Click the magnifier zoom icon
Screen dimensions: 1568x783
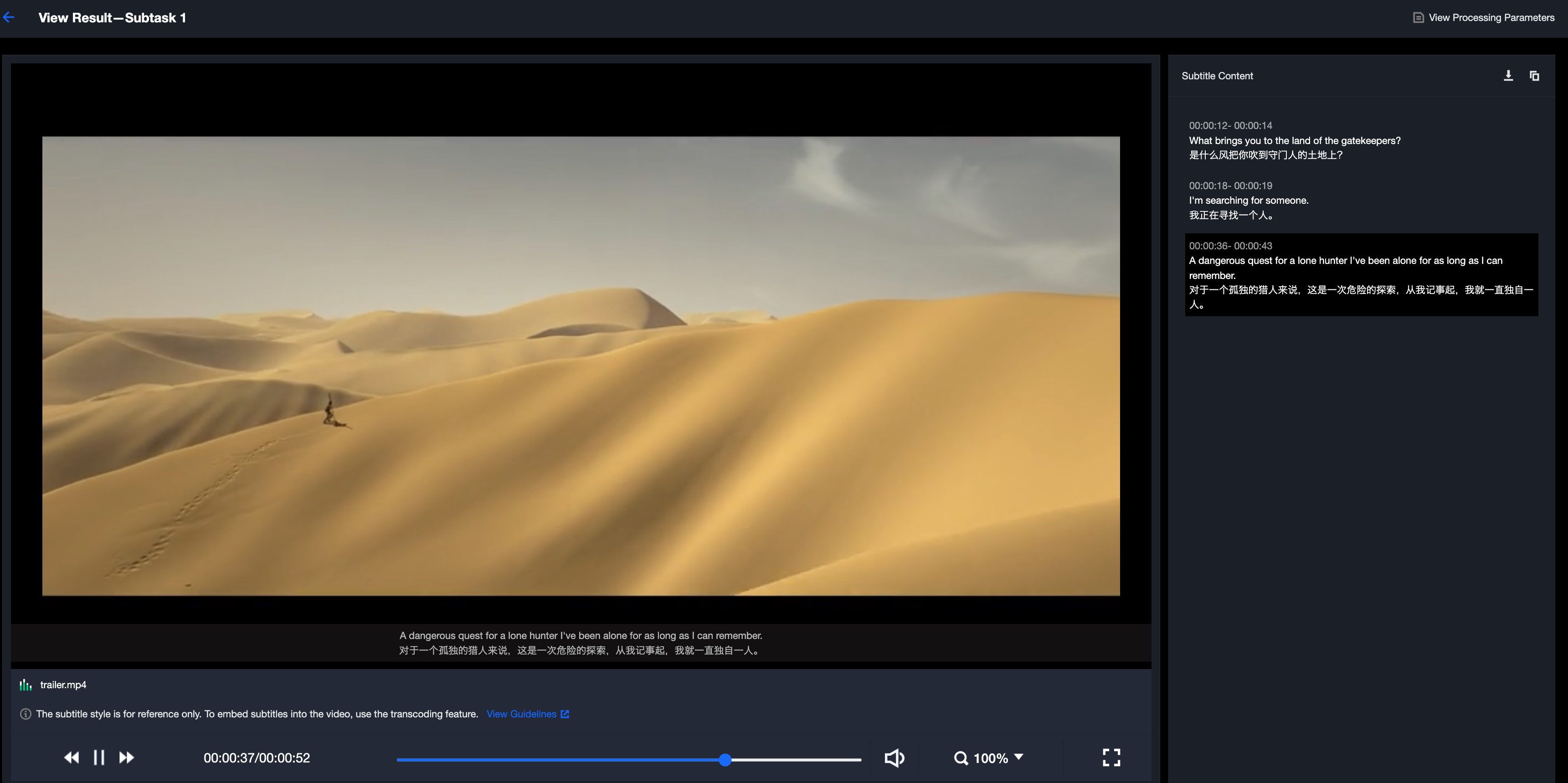pyautogui.click(x=961, y=758)
